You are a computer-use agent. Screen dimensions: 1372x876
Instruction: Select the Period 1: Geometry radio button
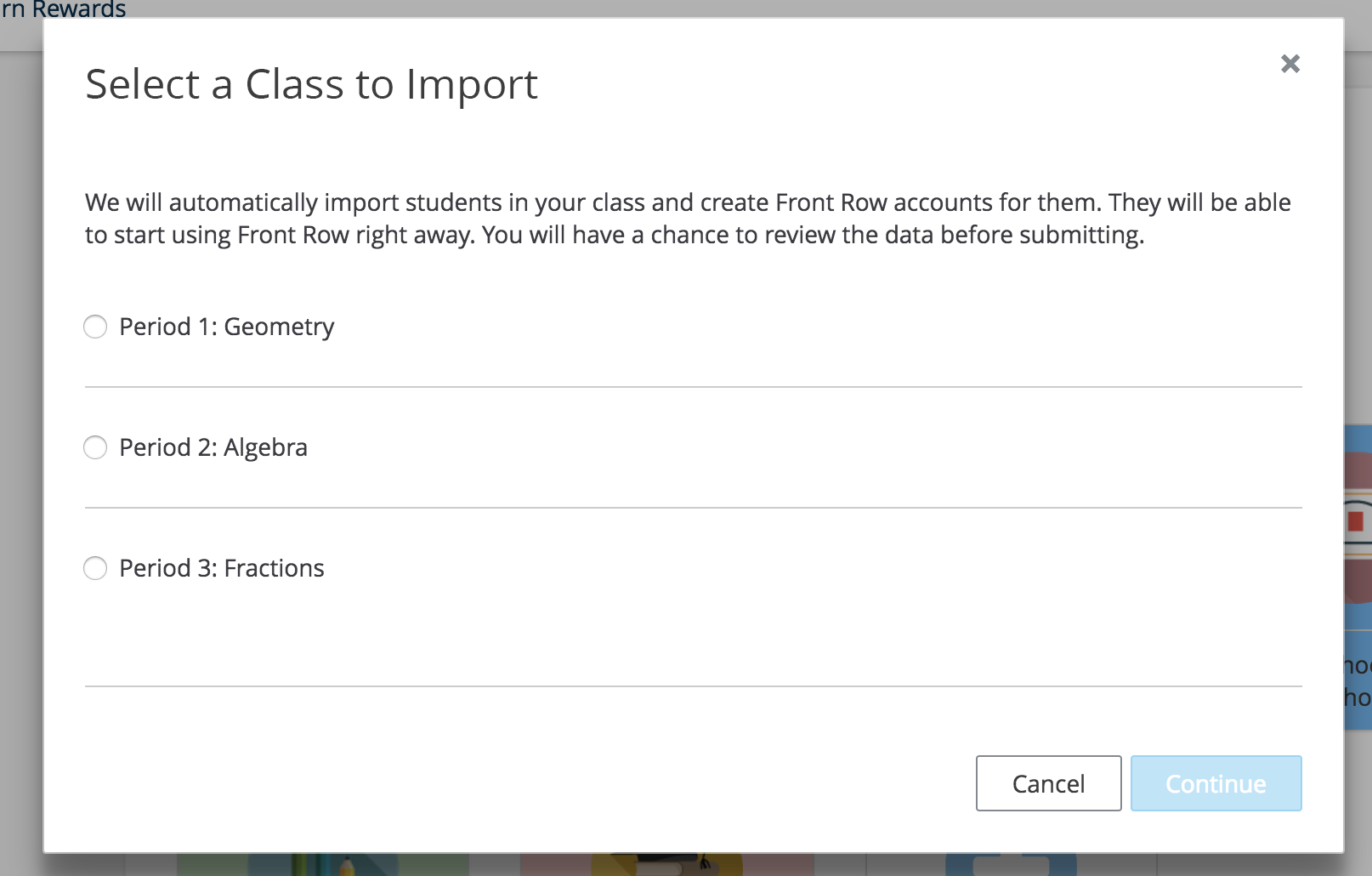[95, 327]
